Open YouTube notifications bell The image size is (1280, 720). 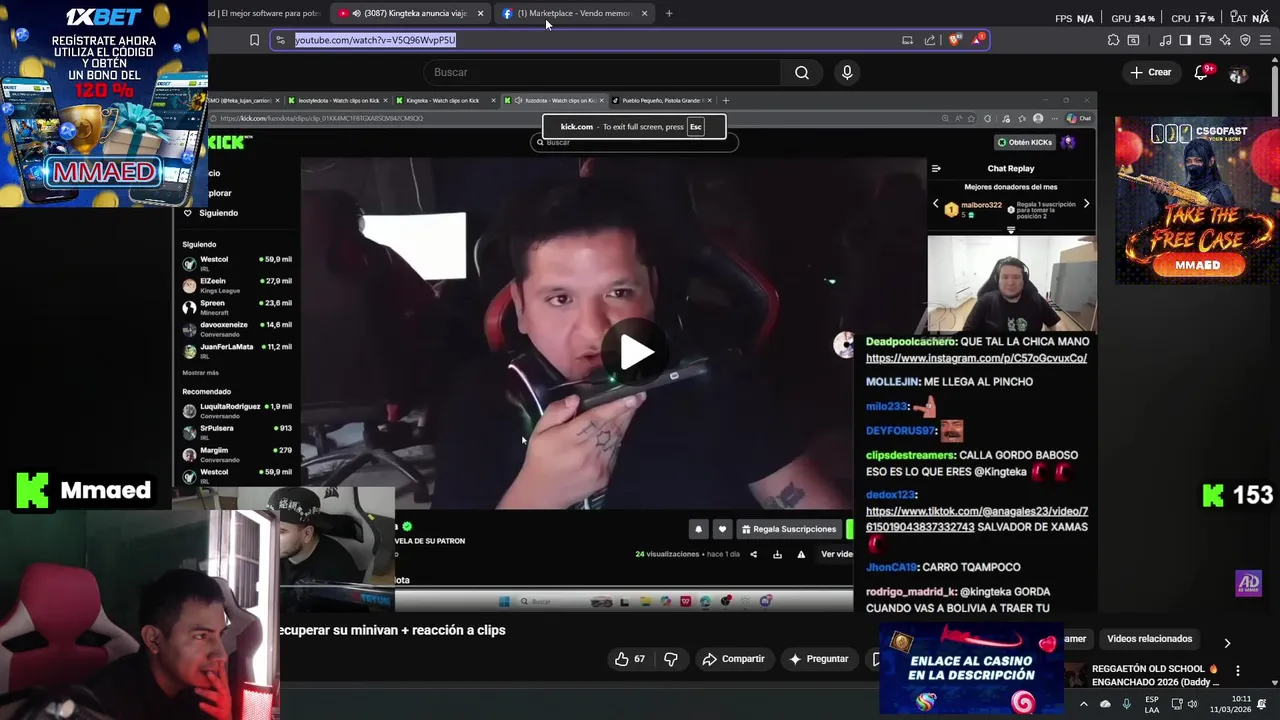coord(1201,72)
